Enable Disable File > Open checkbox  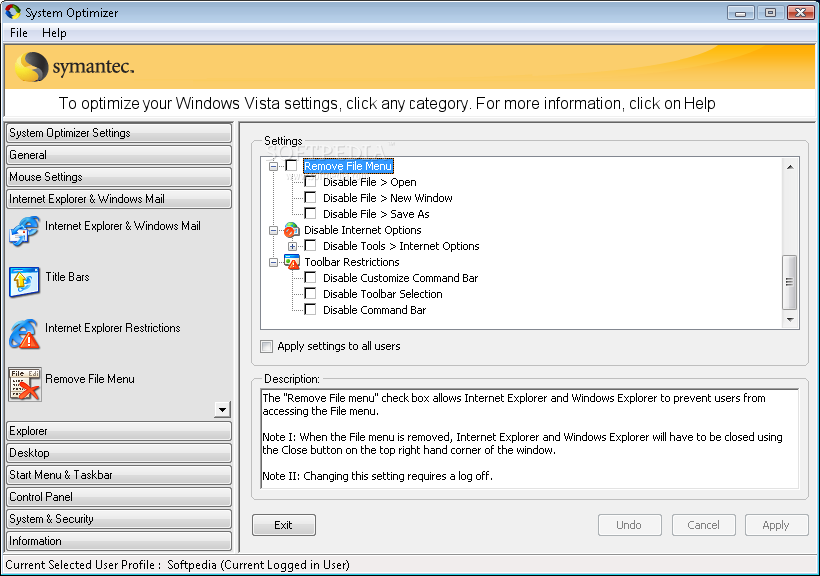click(310, 182)
